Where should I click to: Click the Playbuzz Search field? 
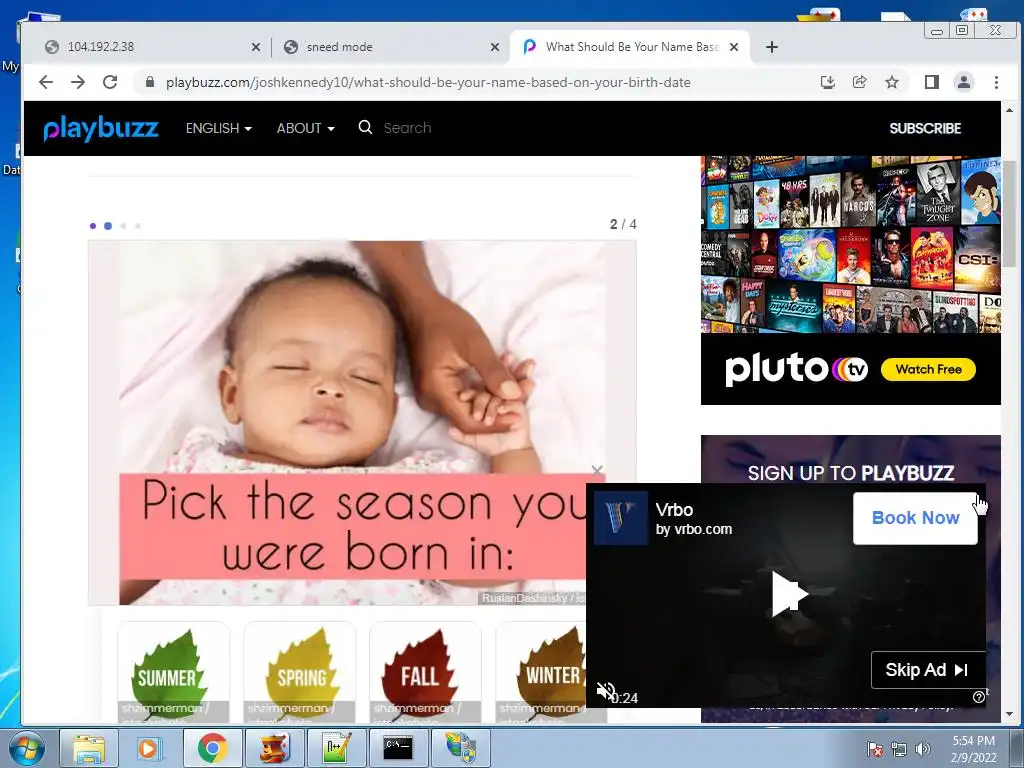pyautogui.click(x=407, y=128)
